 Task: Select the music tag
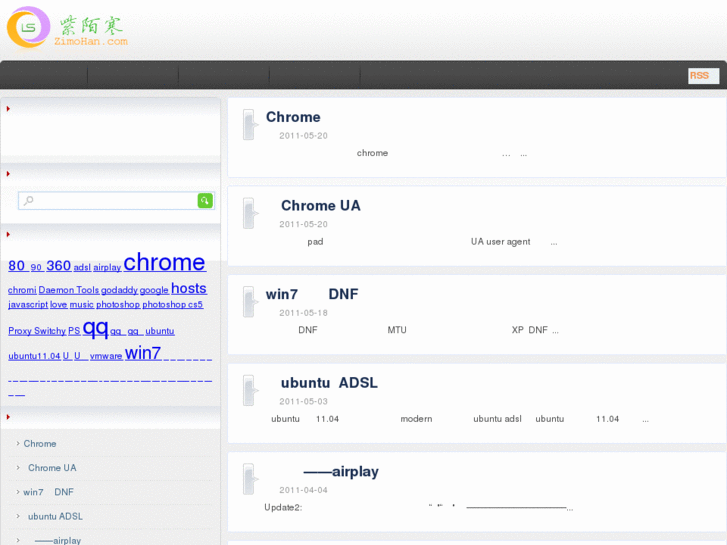[82, 305]
